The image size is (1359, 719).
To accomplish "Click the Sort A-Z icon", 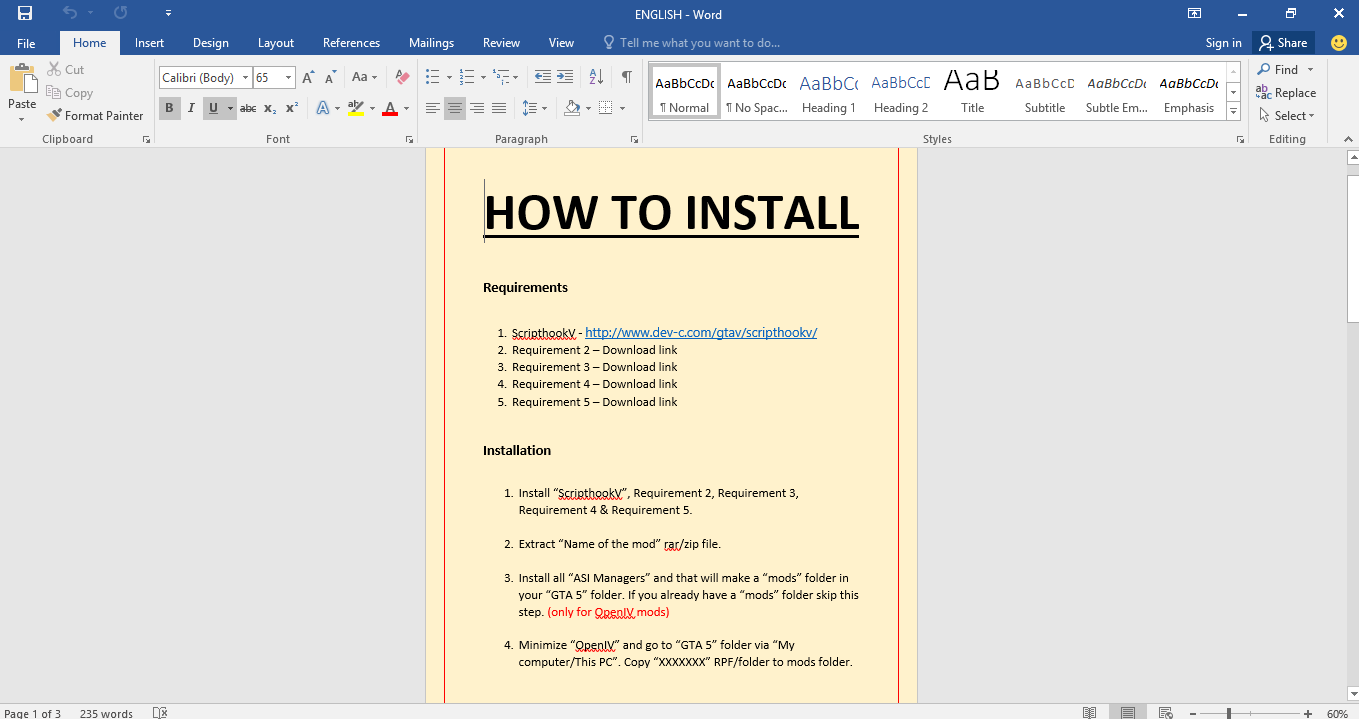I will click(596, 77).
